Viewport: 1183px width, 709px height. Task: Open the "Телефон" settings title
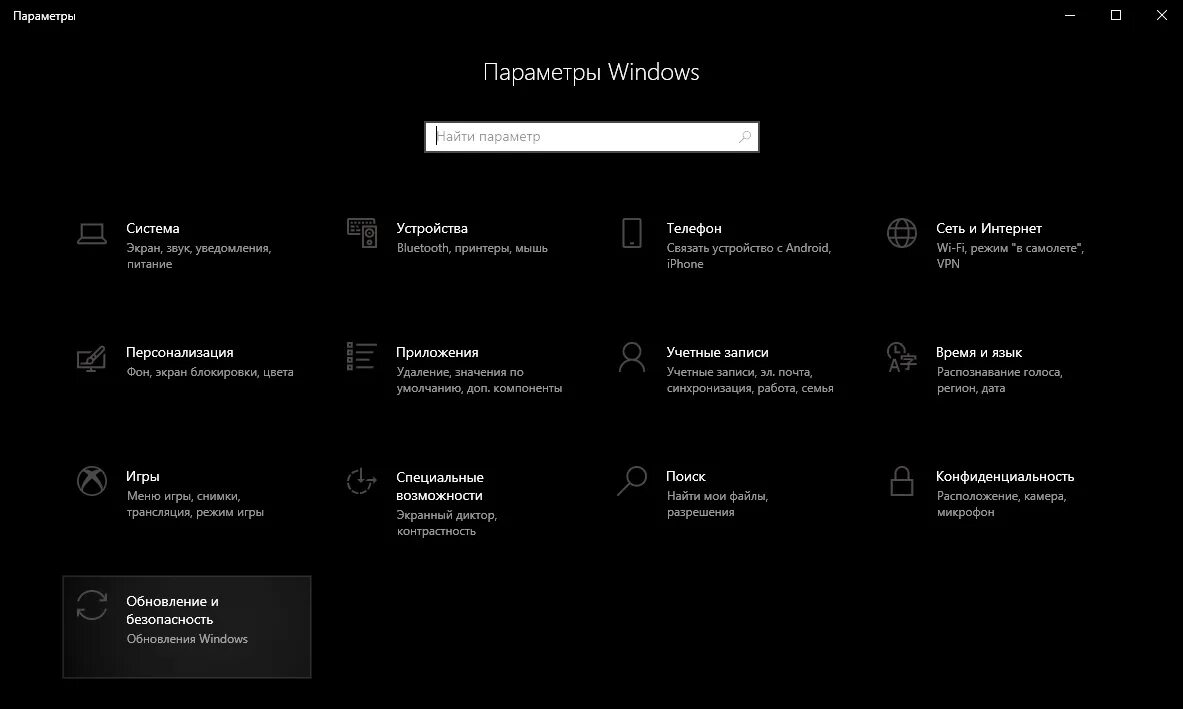click(x=694, y=228)
